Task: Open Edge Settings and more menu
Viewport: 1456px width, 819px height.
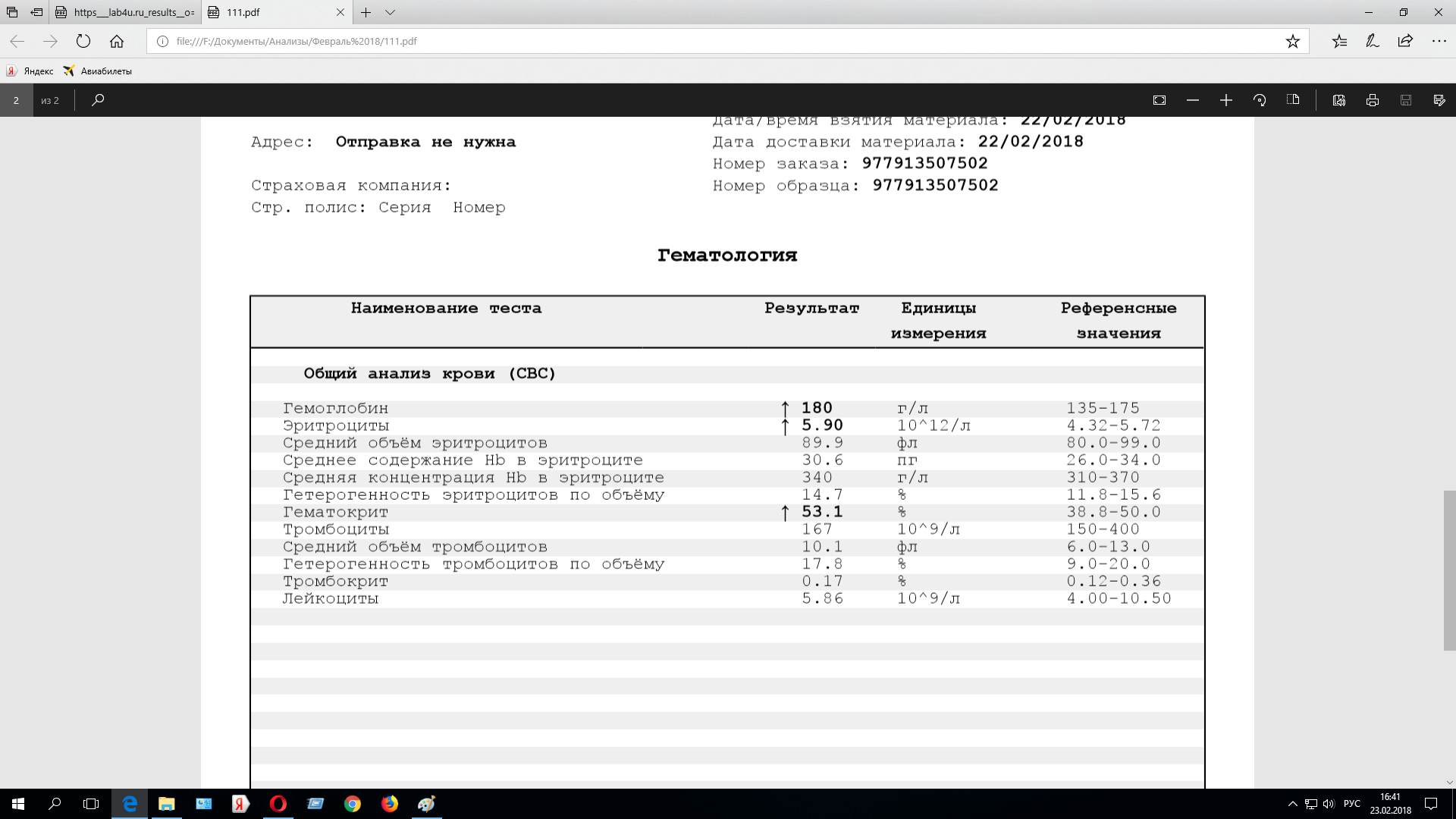Action: [1439, 41]
